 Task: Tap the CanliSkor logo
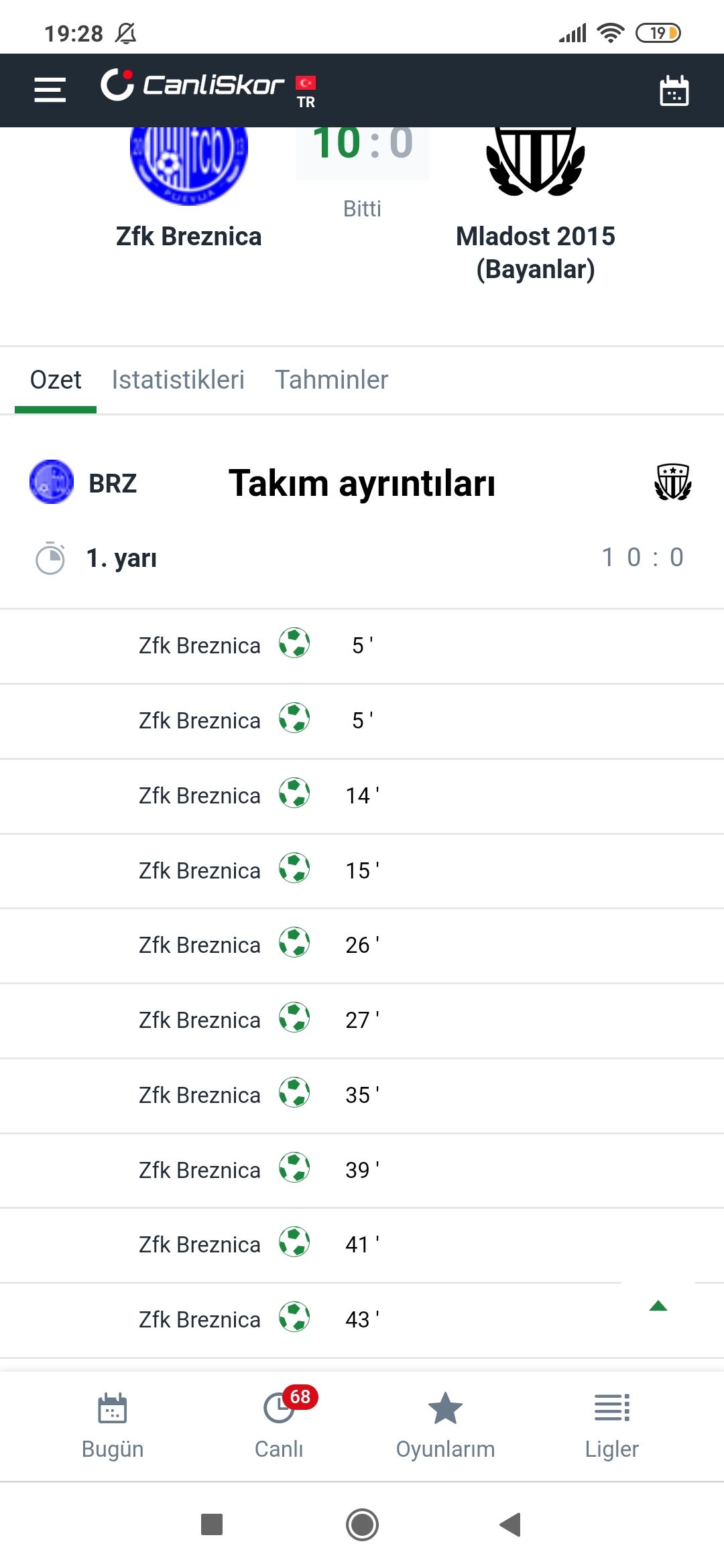(192, 85)
